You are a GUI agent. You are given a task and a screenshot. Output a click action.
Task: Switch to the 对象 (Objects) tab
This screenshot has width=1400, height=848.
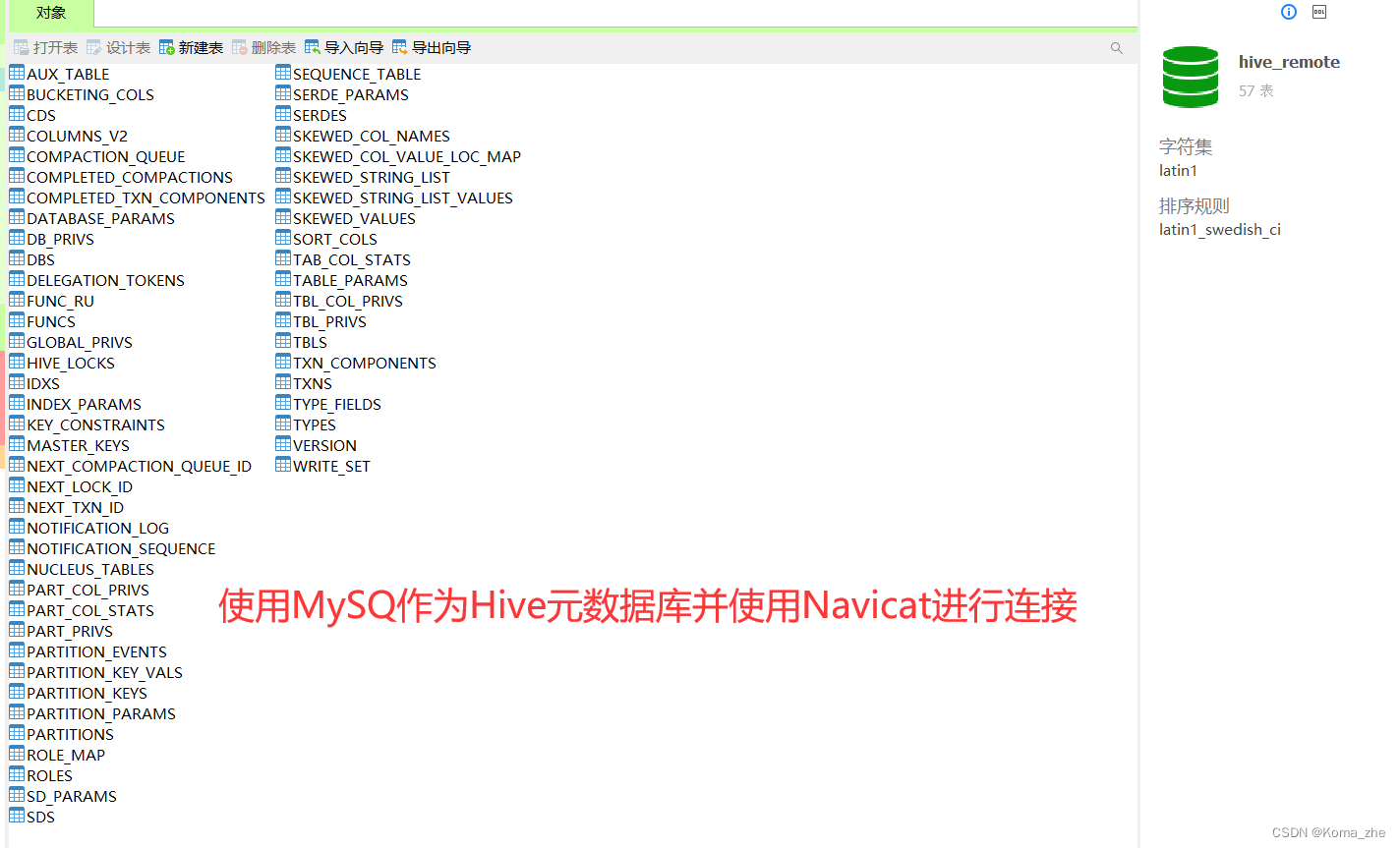(x=51, y=13)
